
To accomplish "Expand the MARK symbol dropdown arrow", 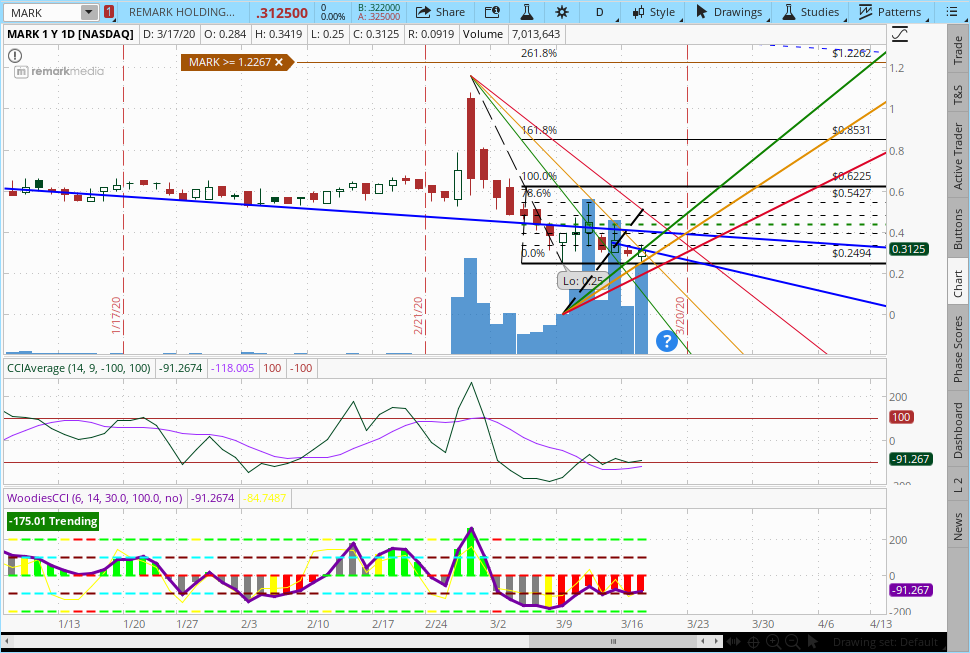I will tap(89, 12).
